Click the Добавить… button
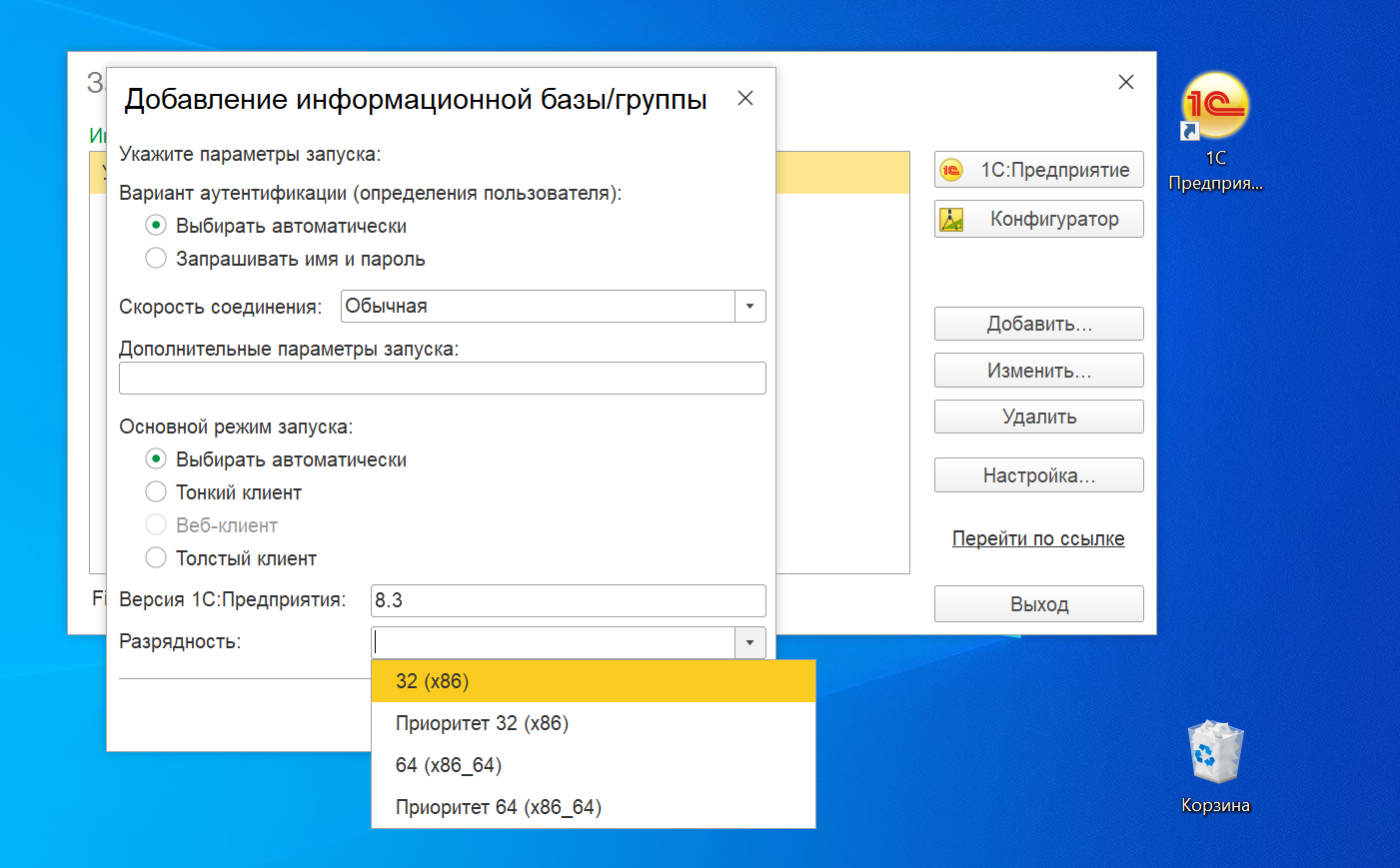This screenshot has height=868, width=1400. coord(1038,324)
